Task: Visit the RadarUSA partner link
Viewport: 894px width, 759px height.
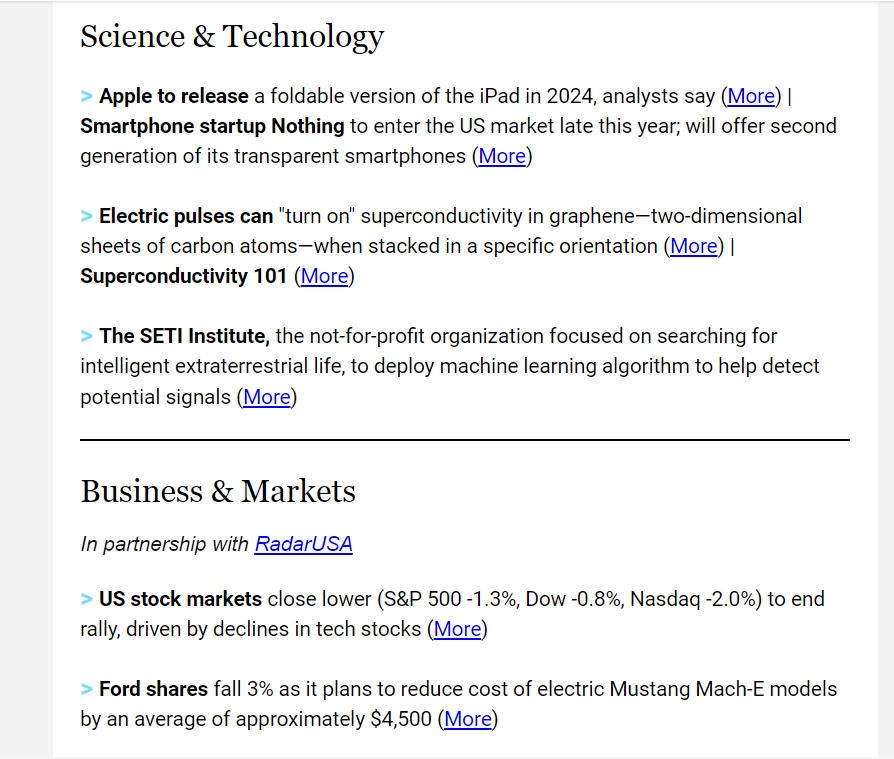Action: tap(303, 544)
